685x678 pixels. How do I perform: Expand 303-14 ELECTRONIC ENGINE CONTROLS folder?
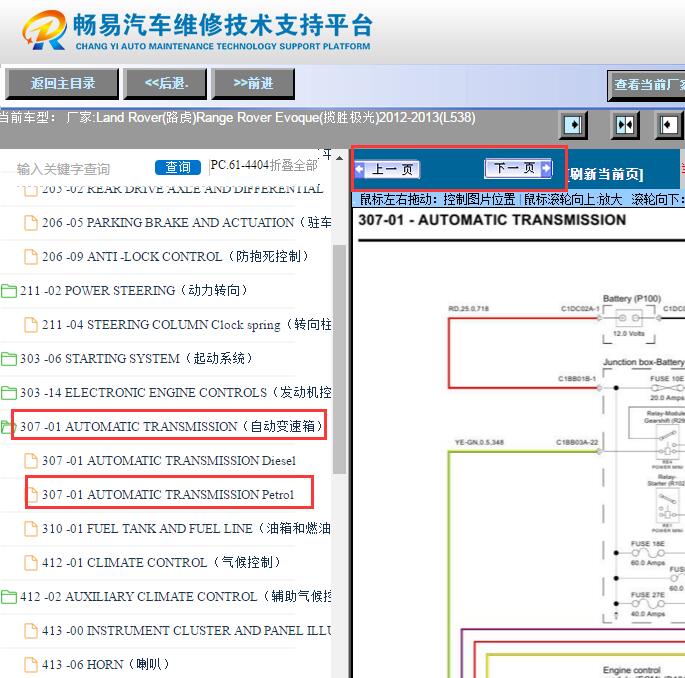point(176,393)
